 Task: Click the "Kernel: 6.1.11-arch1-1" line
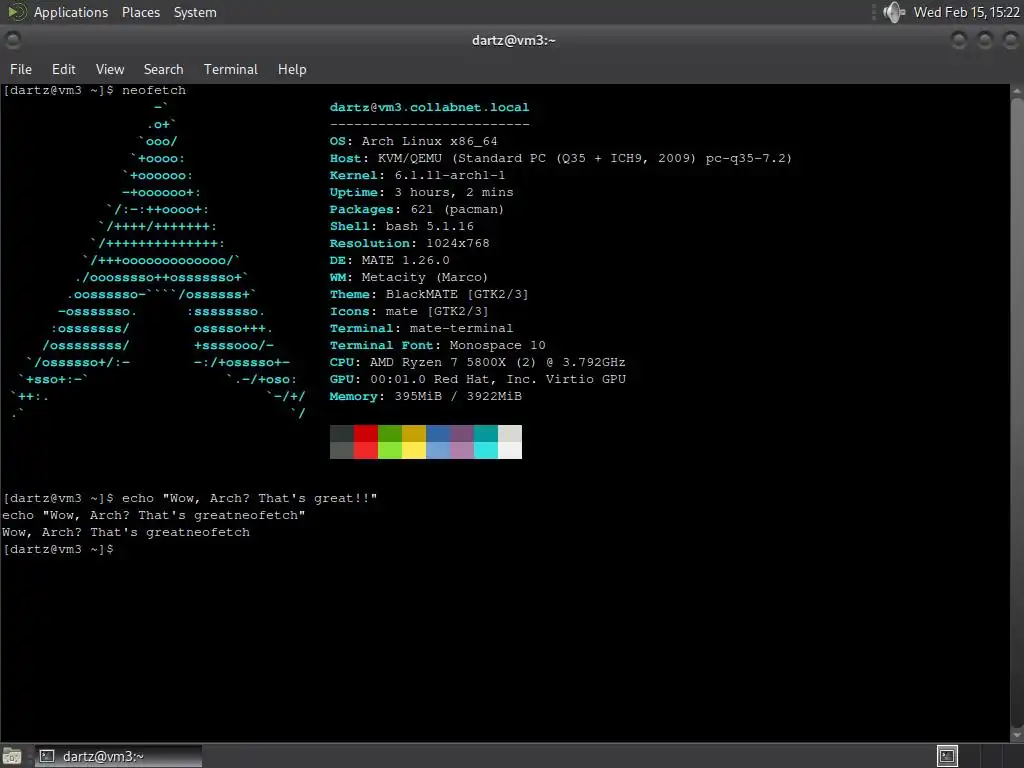pos(417,175)
